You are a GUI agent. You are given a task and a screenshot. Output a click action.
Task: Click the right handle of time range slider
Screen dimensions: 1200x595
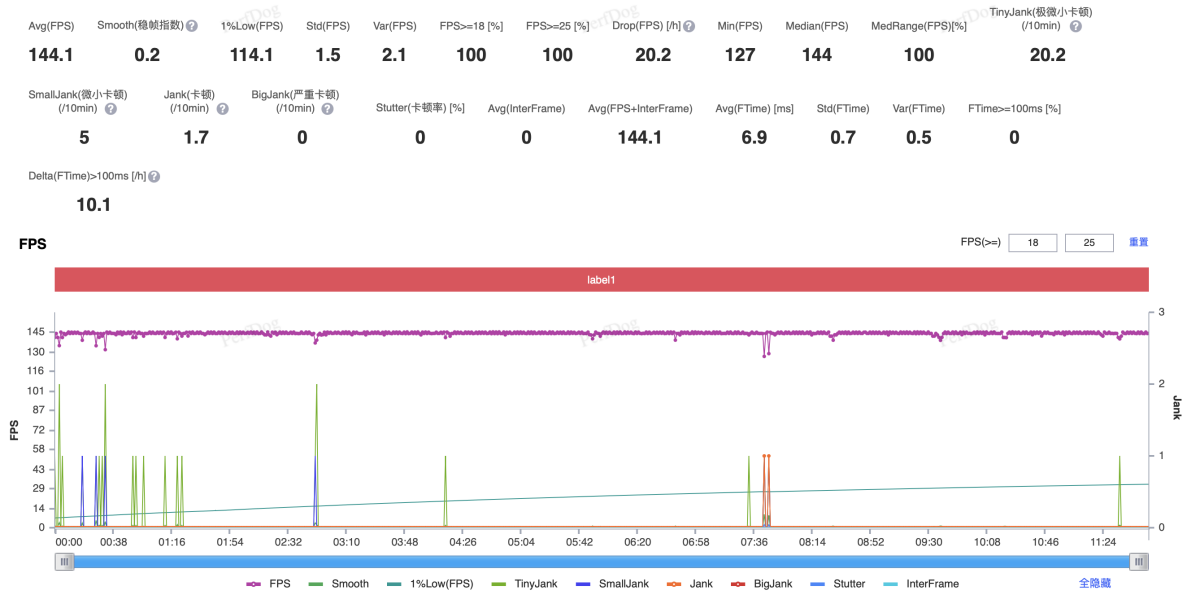click(x=1138, y=562)
